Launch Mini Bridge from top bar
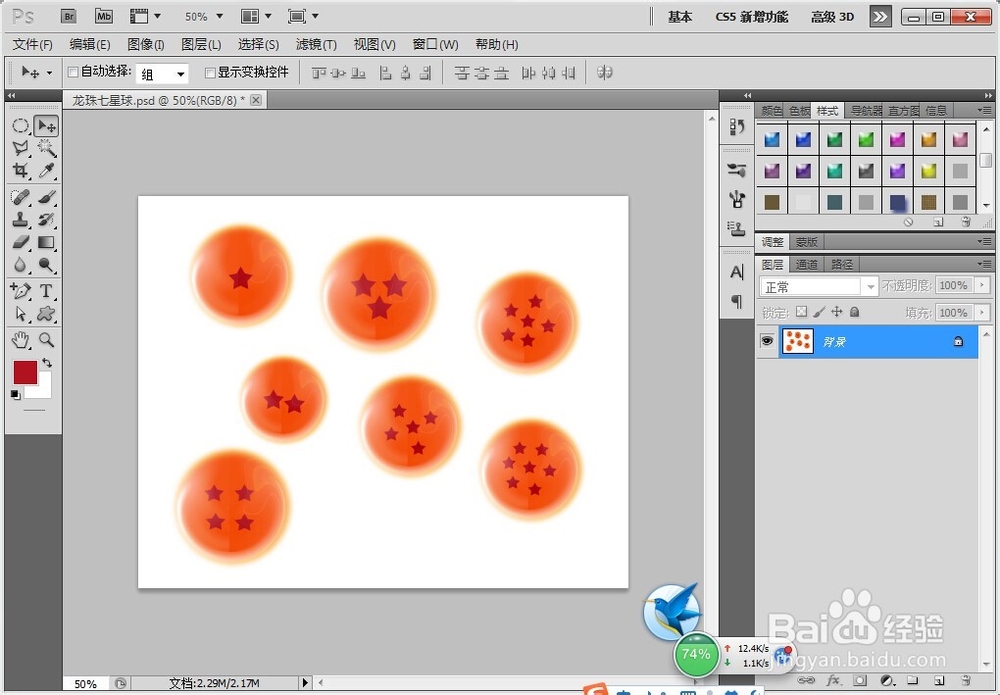 pyautogui.click(x=103, y=17)
